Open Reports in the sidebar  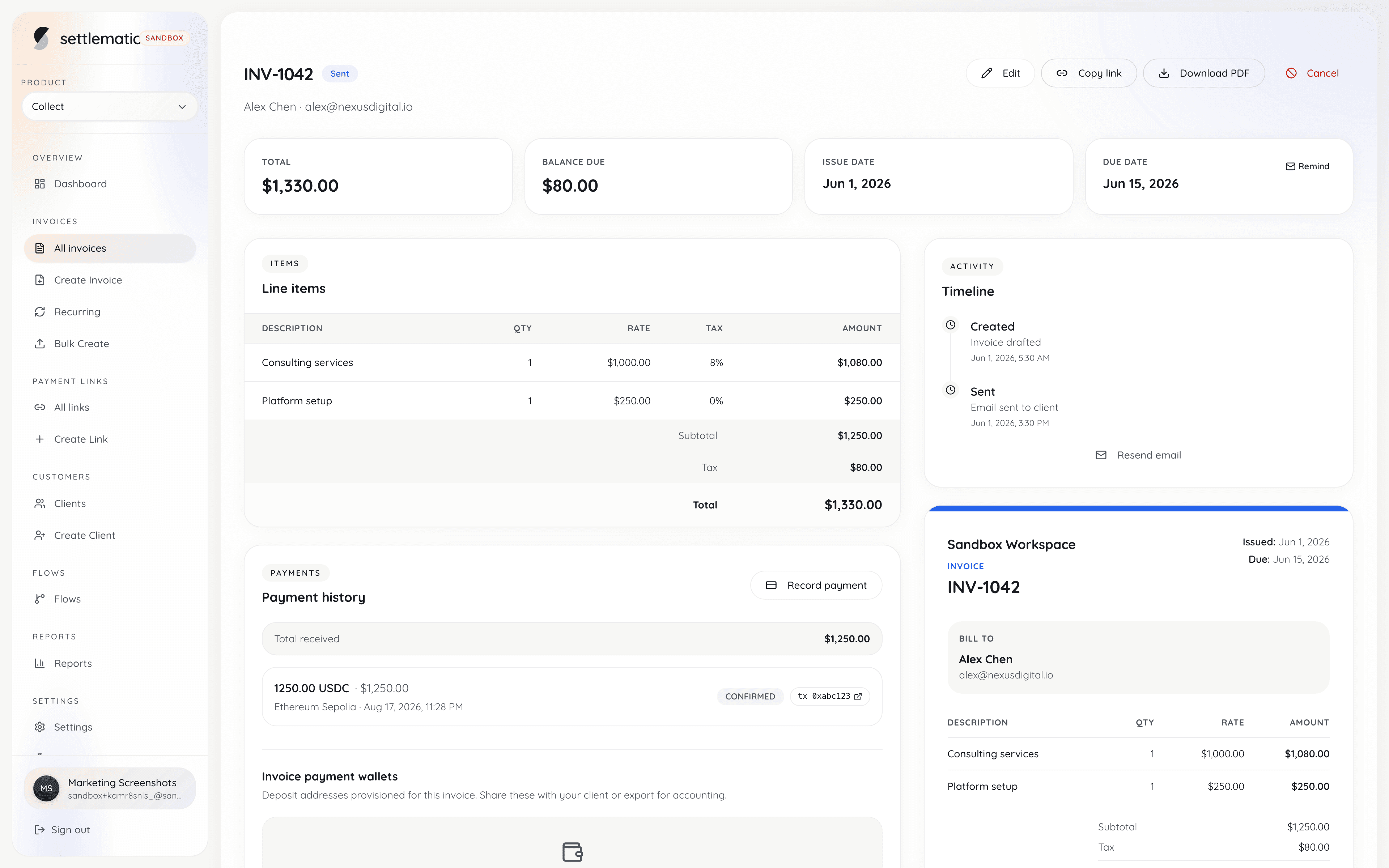[x=110, y=664]
